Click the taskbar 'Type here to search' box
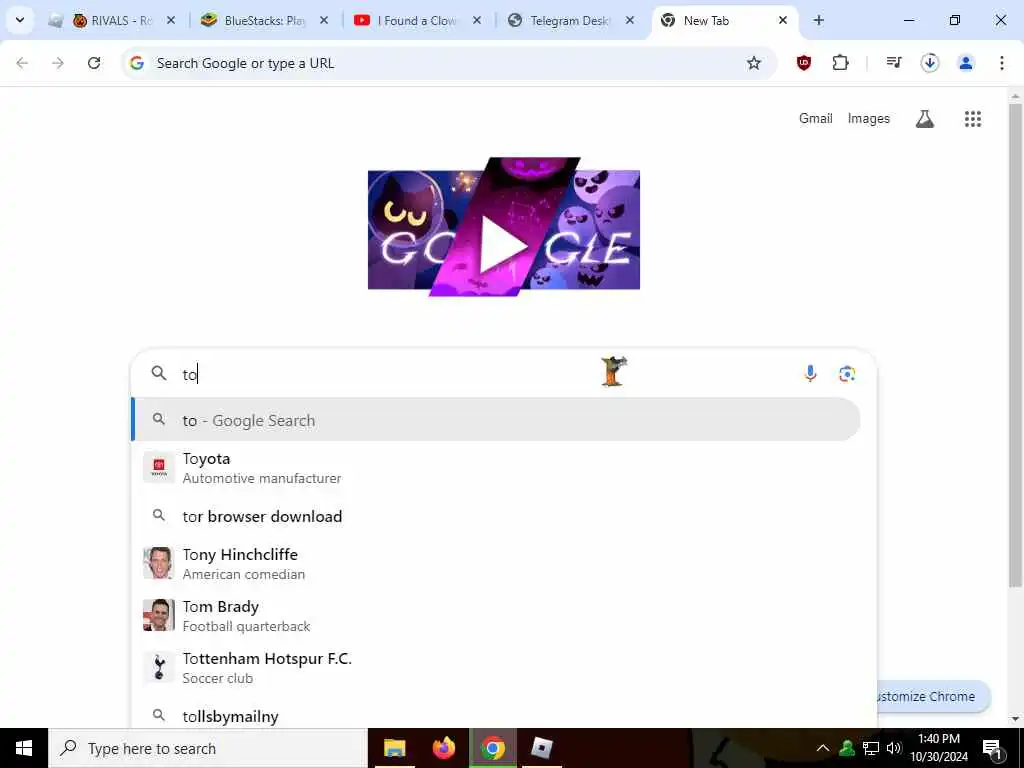Screen dimensions: 1024x768 [x=208, y=748]
